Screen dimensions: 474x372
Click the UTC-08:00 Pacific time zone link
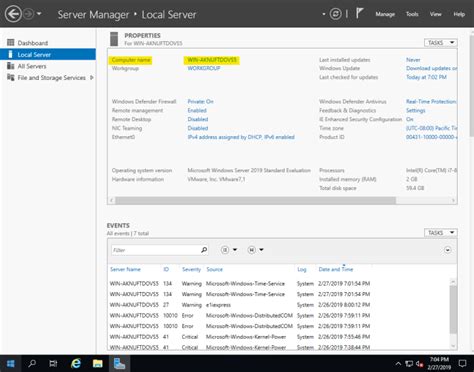[431, 128]
